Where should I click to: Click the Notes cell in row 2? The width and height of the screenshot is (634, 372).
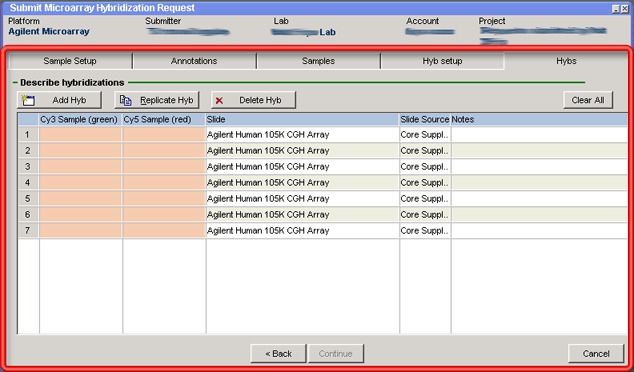[x=539, y=150]
